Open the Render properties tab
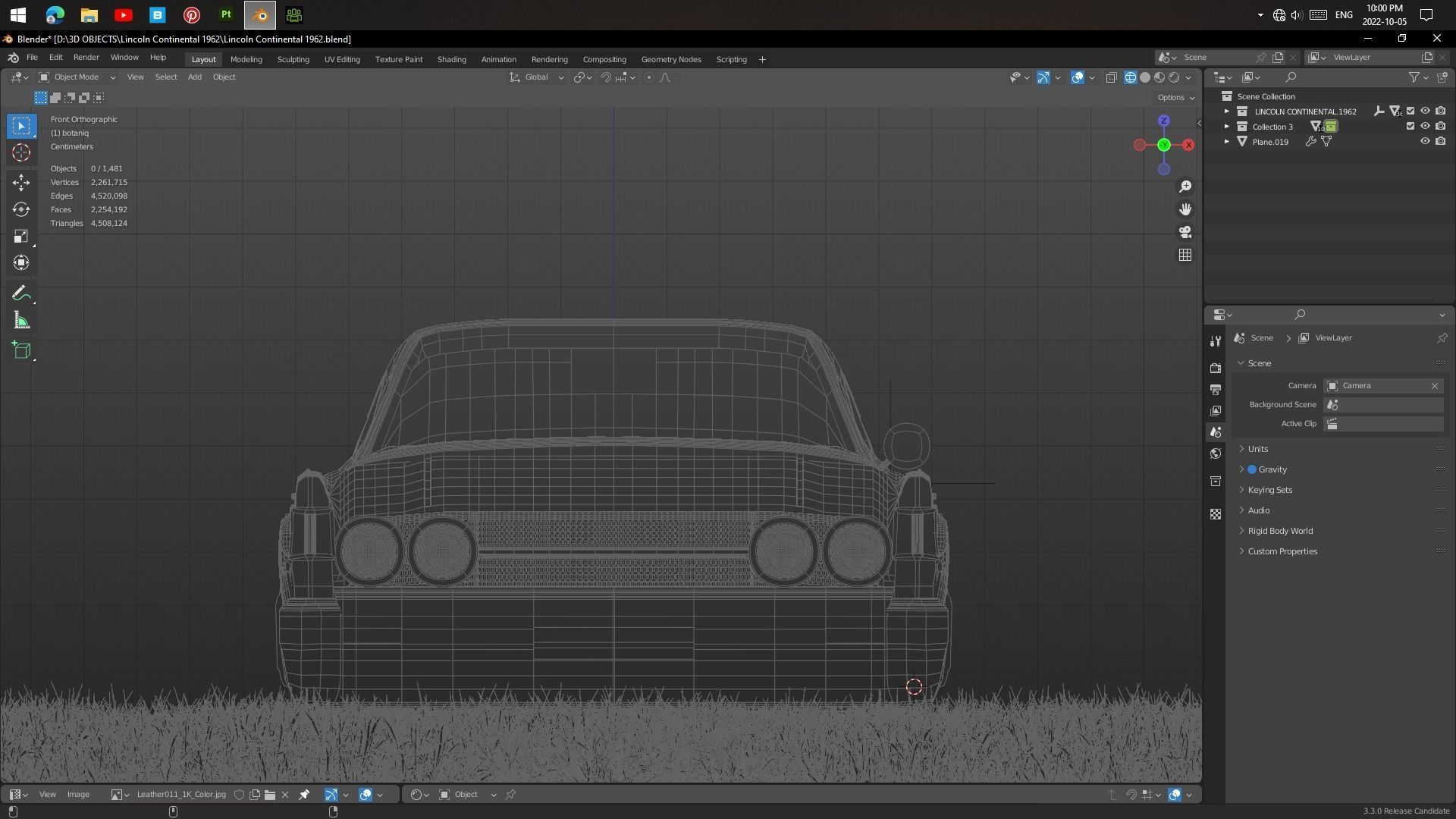 click(1216, 368)
